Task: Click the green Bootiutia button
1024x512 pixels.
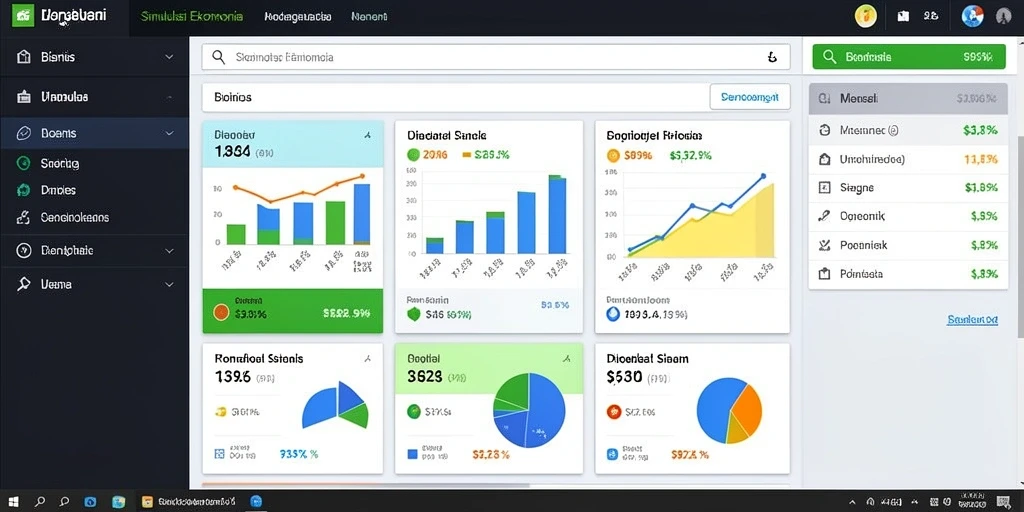Action: coord(908,57)
